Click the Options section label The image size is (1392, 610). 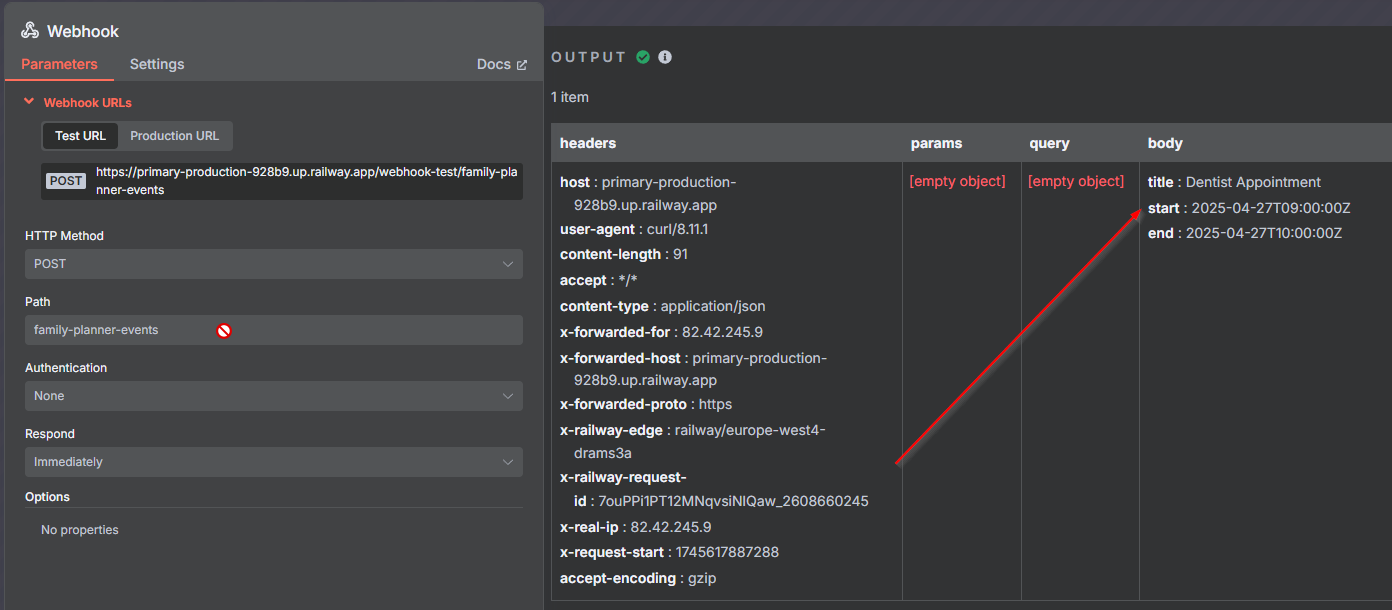coord(47,497)
